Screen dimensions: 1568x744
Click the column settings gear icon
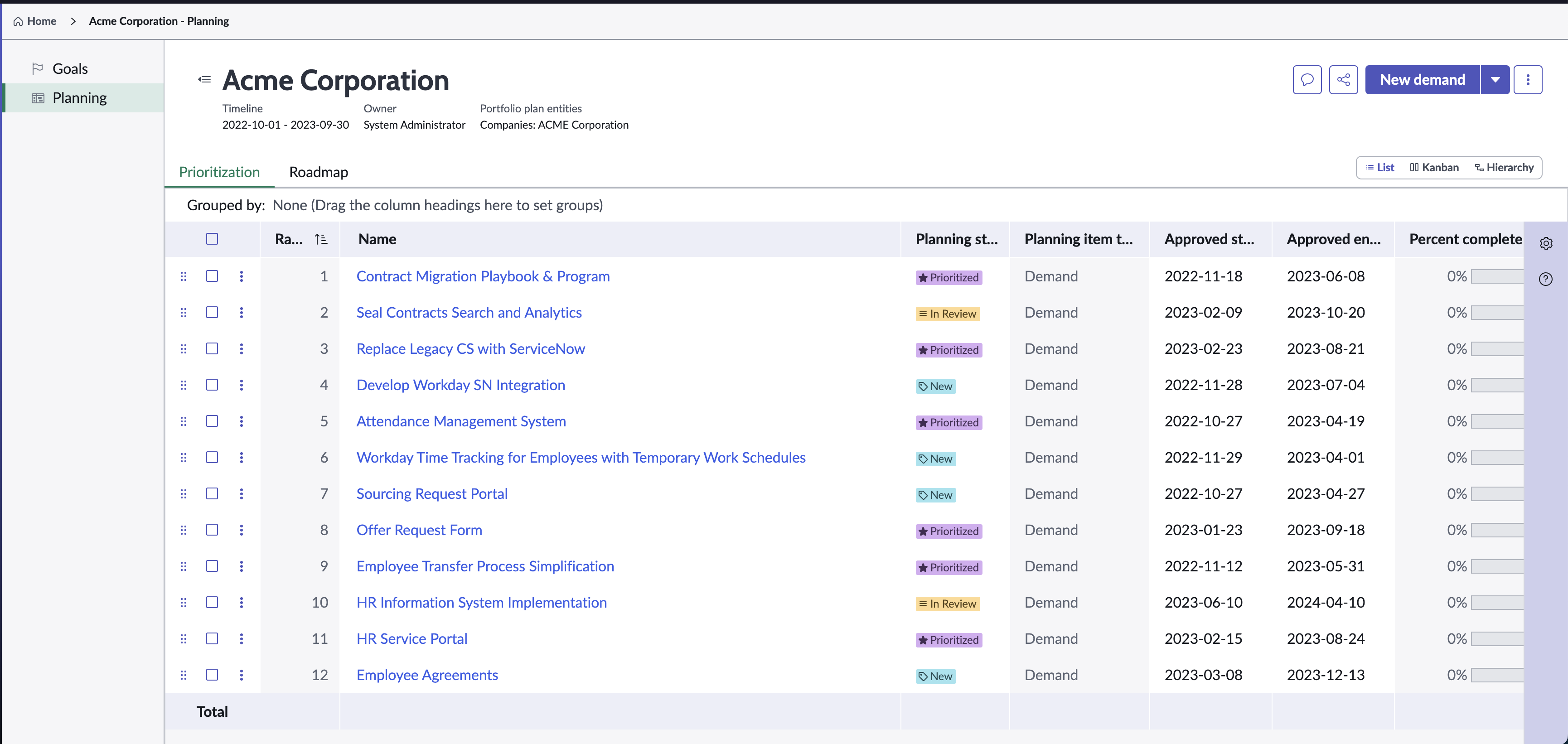coord(1545,243)
